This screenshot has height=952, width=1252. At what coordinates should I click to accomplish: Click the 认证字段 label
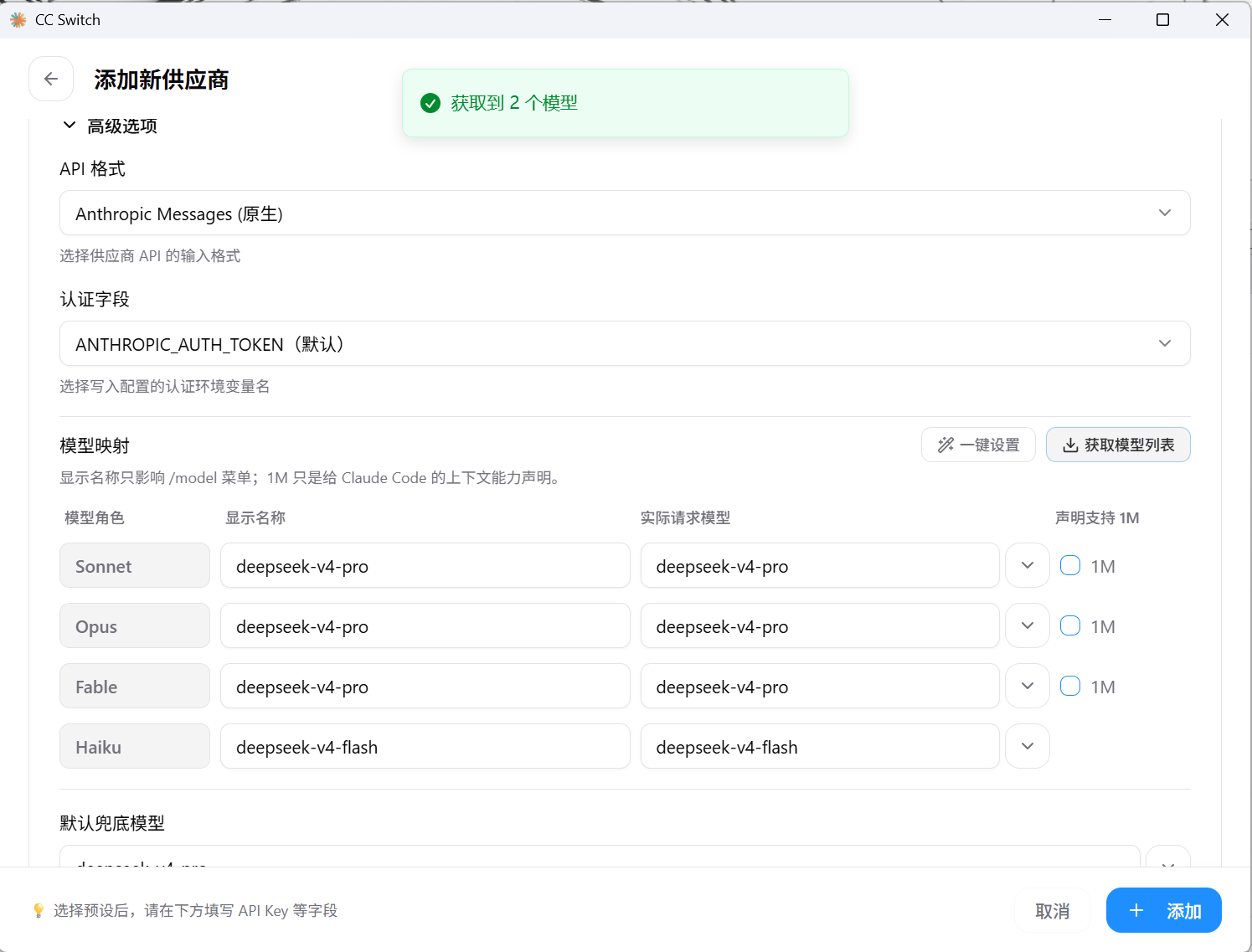point(95,299)
